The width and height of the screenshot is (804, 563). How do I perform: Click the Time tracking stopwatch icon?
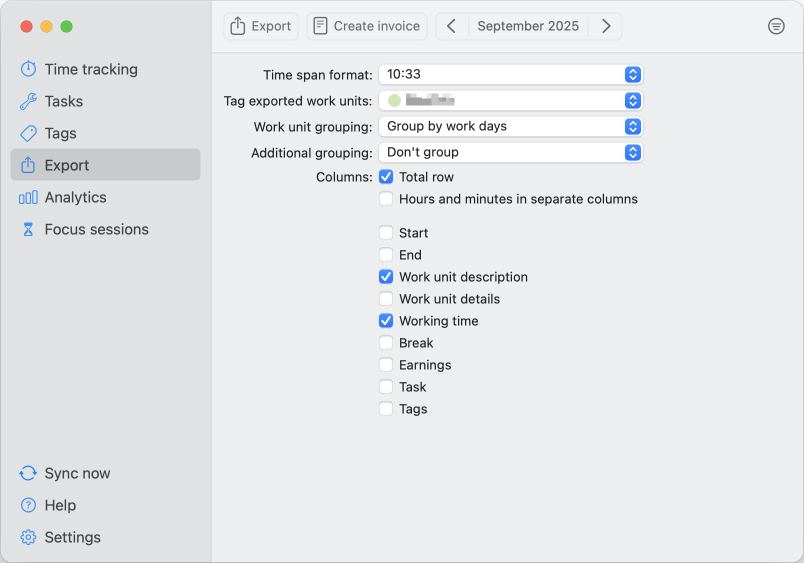[x=28, y=69]
